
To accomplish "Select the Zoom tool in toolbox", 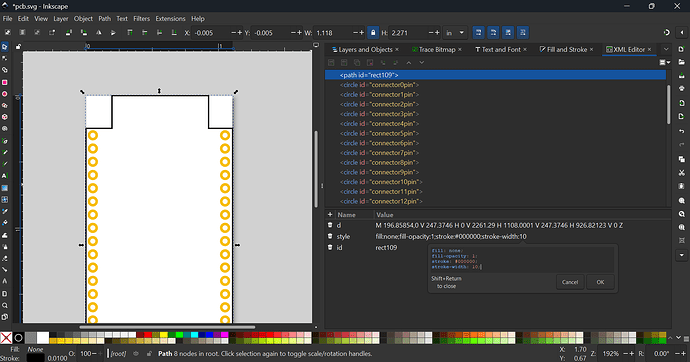I will (4, 305).
